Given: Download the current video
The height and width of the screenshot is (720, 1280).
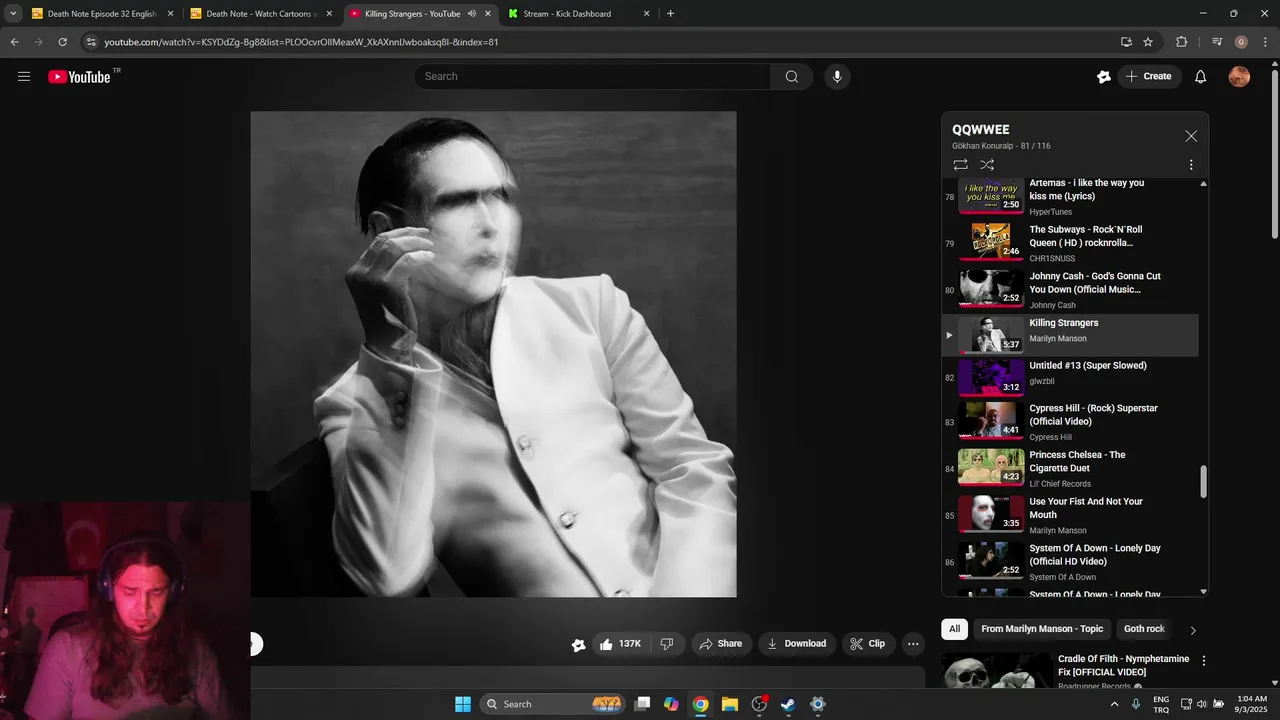Looking at the screenshot, I should (796, 644).
